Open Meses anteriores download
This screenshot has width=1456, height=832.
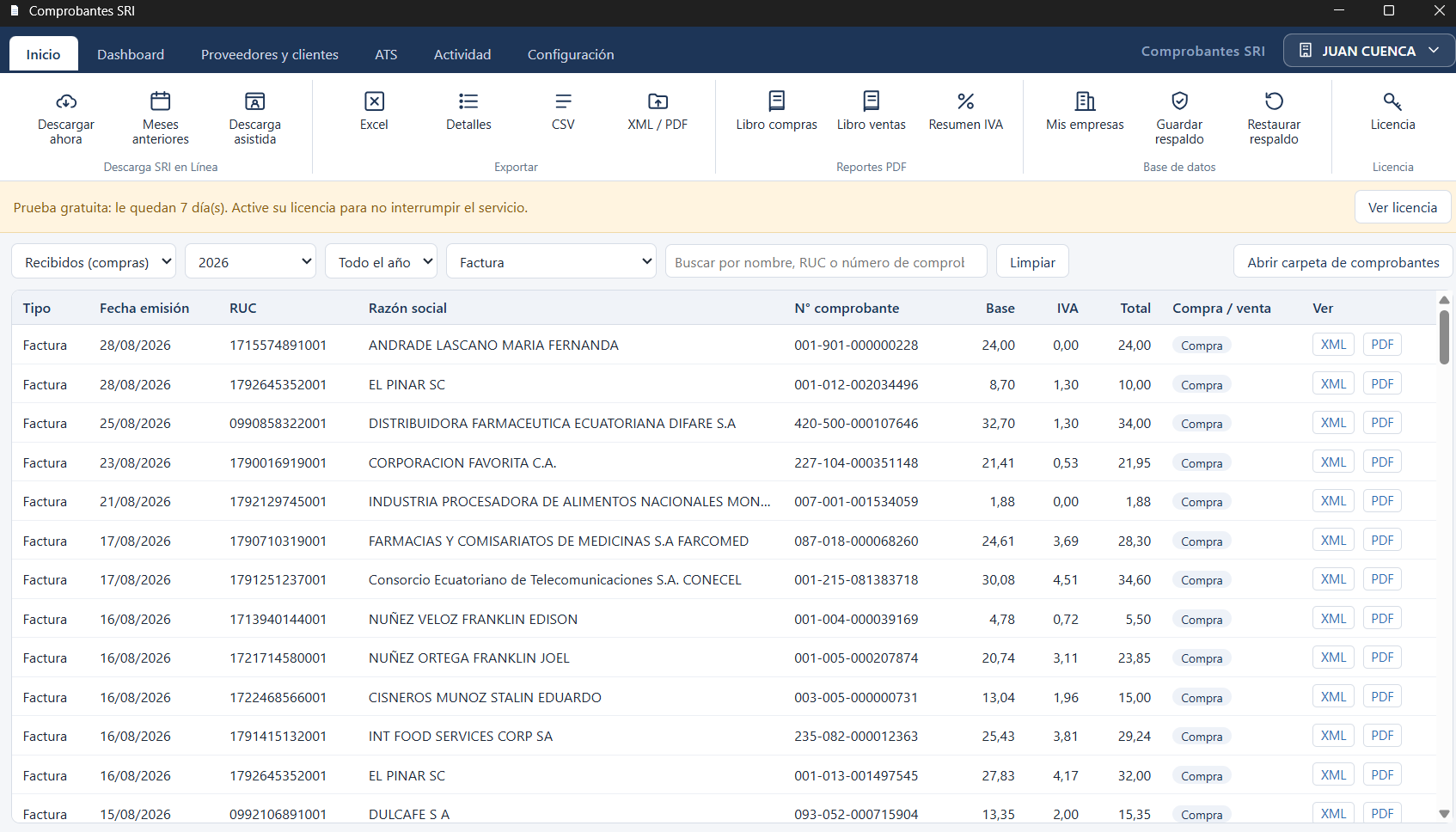pos(160,118)
